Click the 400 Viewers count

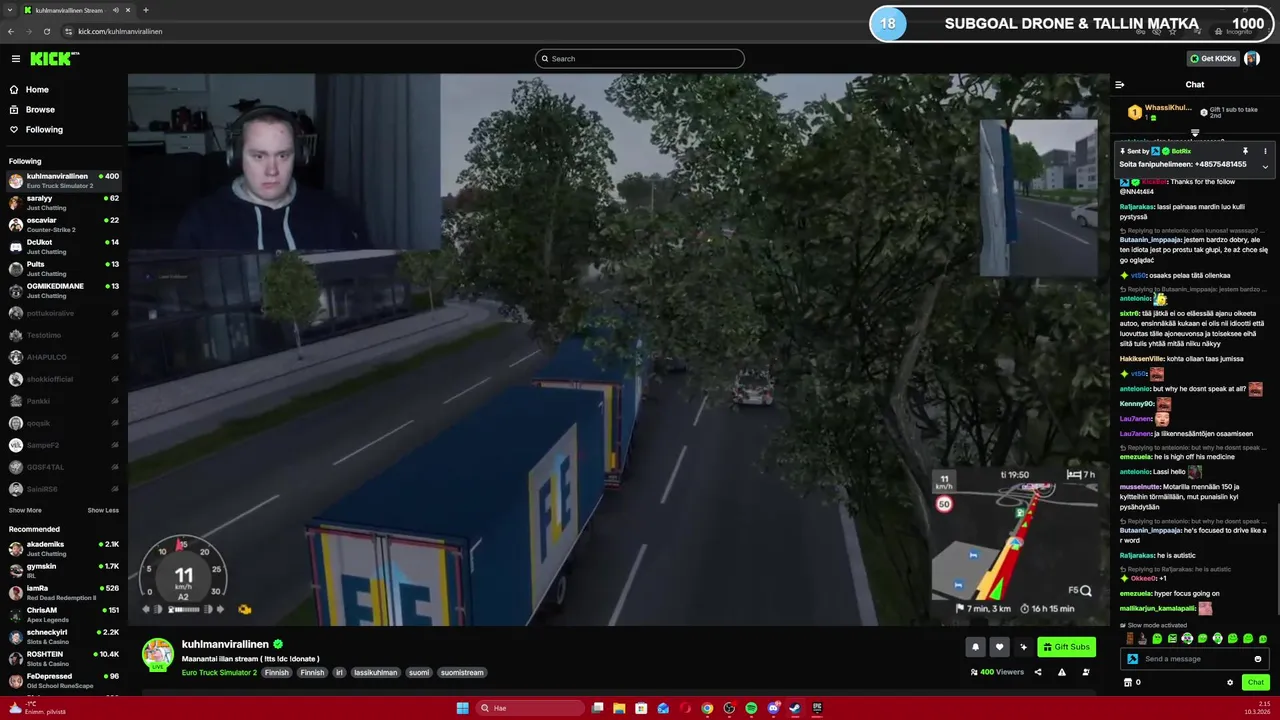[997, 672]
